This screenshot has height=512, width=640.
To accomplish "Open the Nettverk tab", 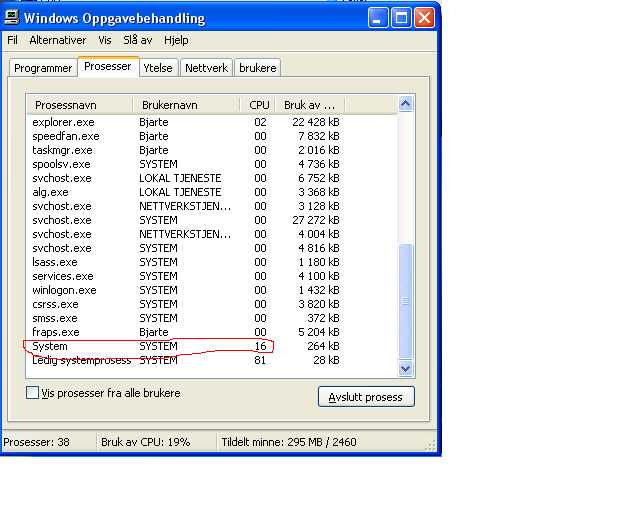I will (207, 68).
